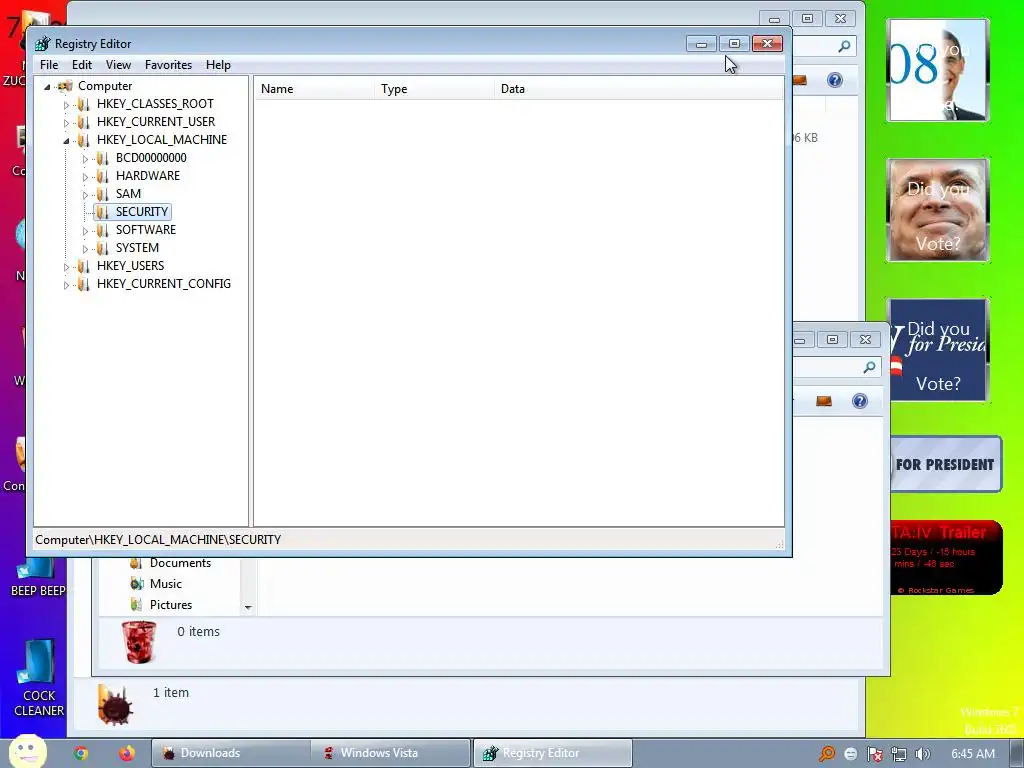1024x768 pixels.
Task: Click the smiley Start button
Action: pyautogui.click(x=27, y=752)
